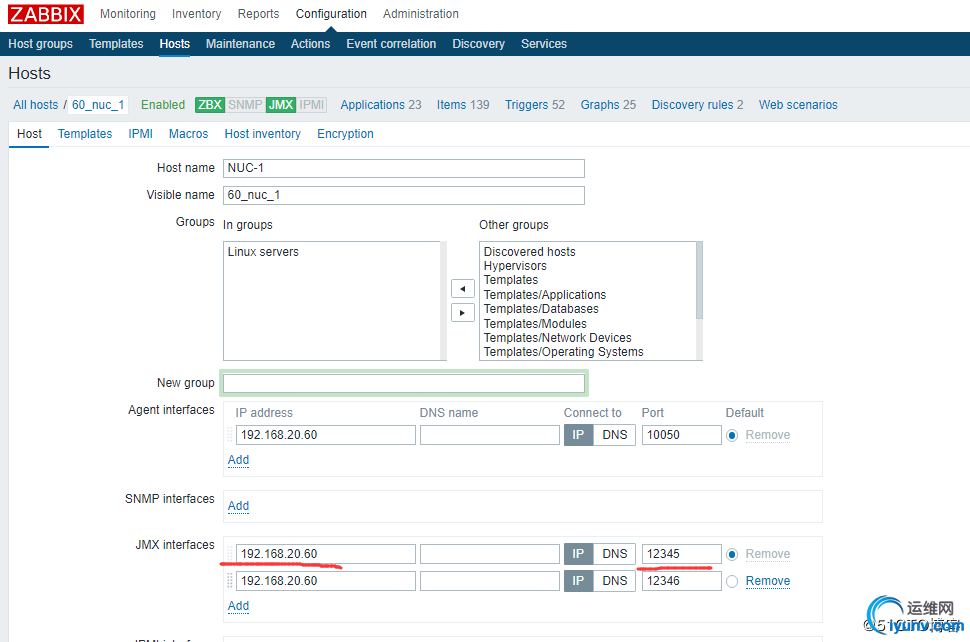The width and height of the screenshot is (970, 642).
Task: Add a new SNMP interface
Action: click(x=238, y=506)
